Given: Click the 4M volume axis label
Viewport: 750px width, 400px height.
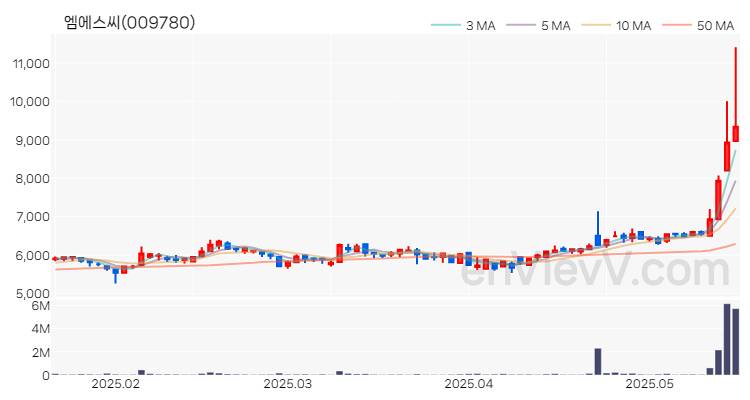Looking at the screenshot, I should 40,329.
